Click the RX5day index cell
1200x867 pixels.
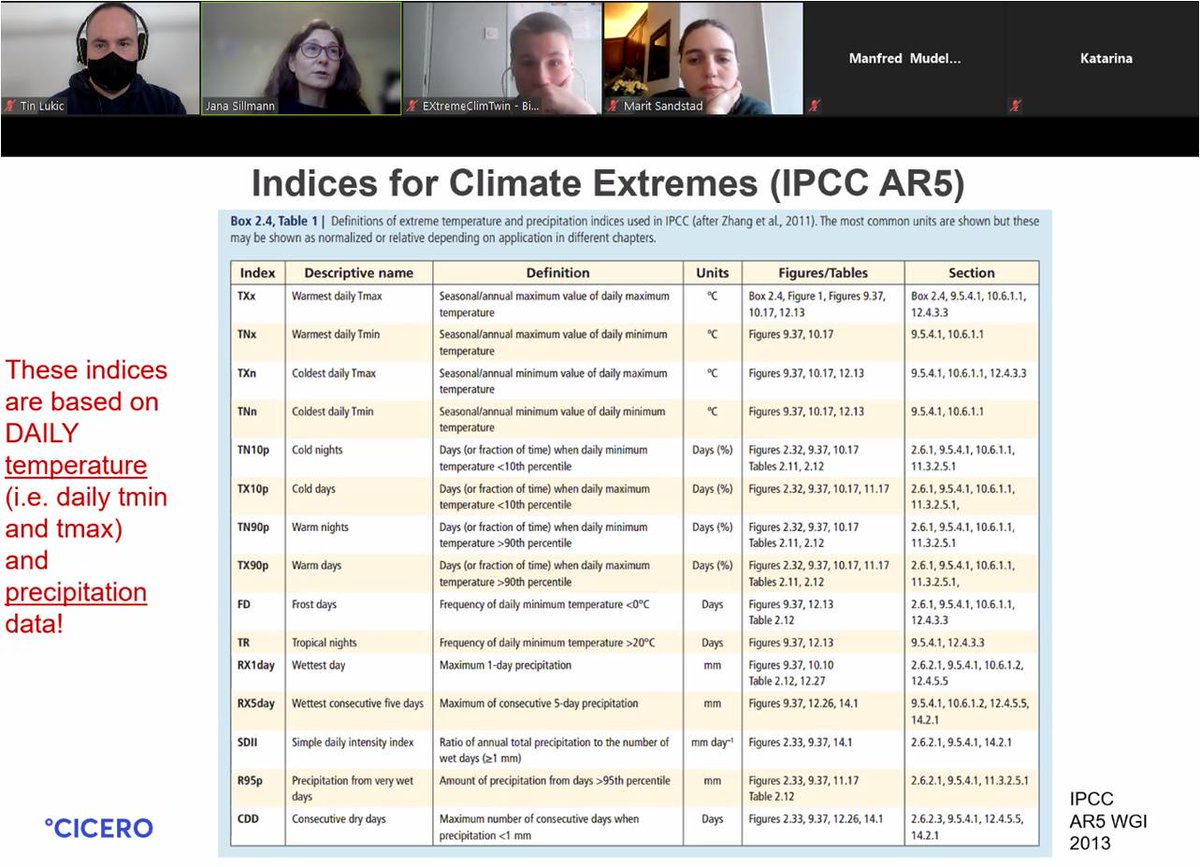point(258,711)
